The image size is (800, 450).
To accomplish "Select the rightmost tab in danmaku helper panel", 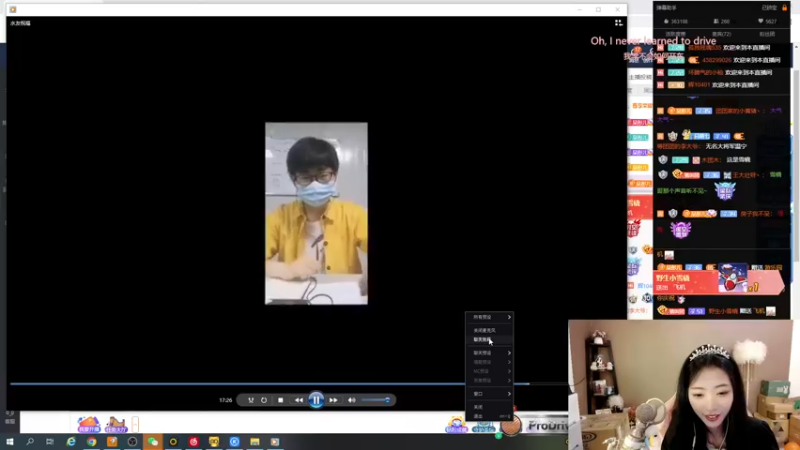I will pos(767,34).
